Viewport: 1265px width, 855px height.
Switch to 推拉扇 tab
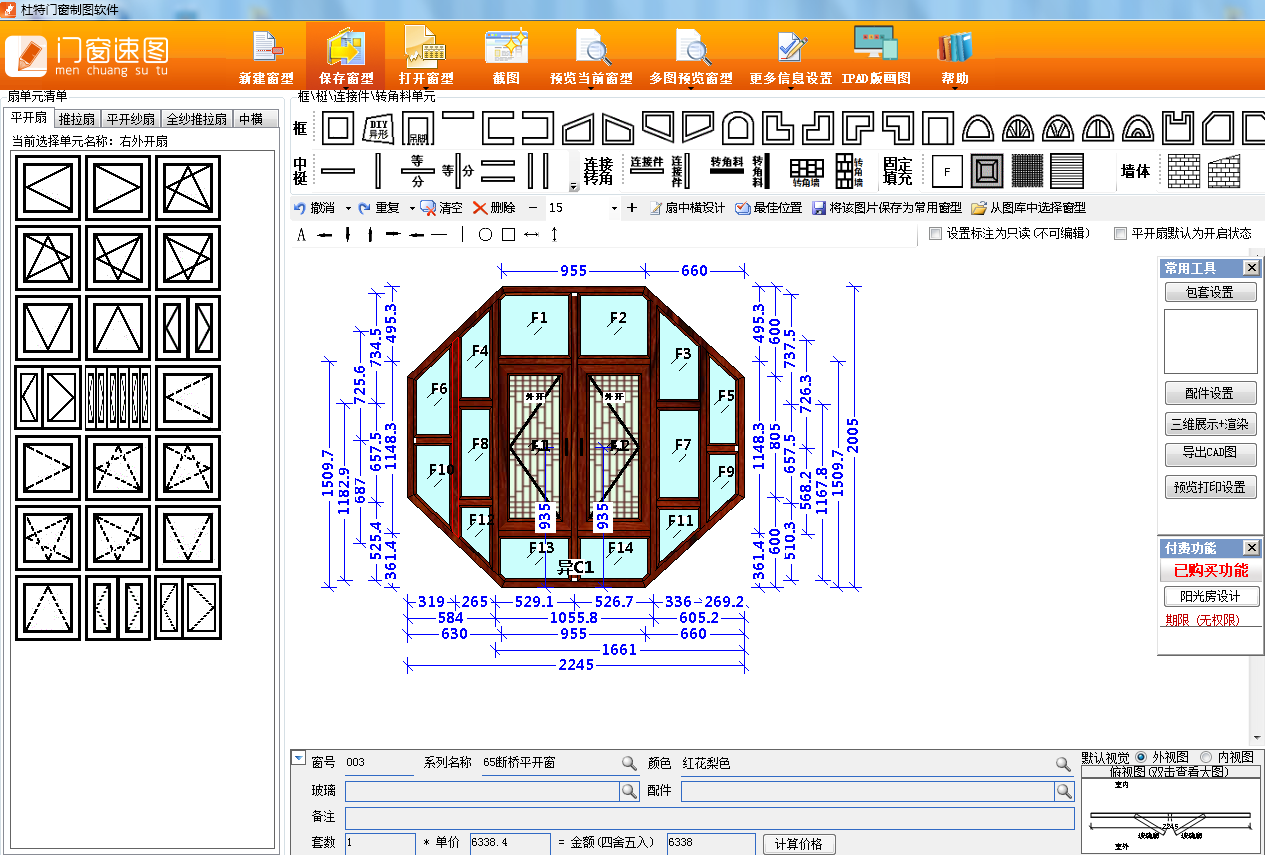click(77, 119)
